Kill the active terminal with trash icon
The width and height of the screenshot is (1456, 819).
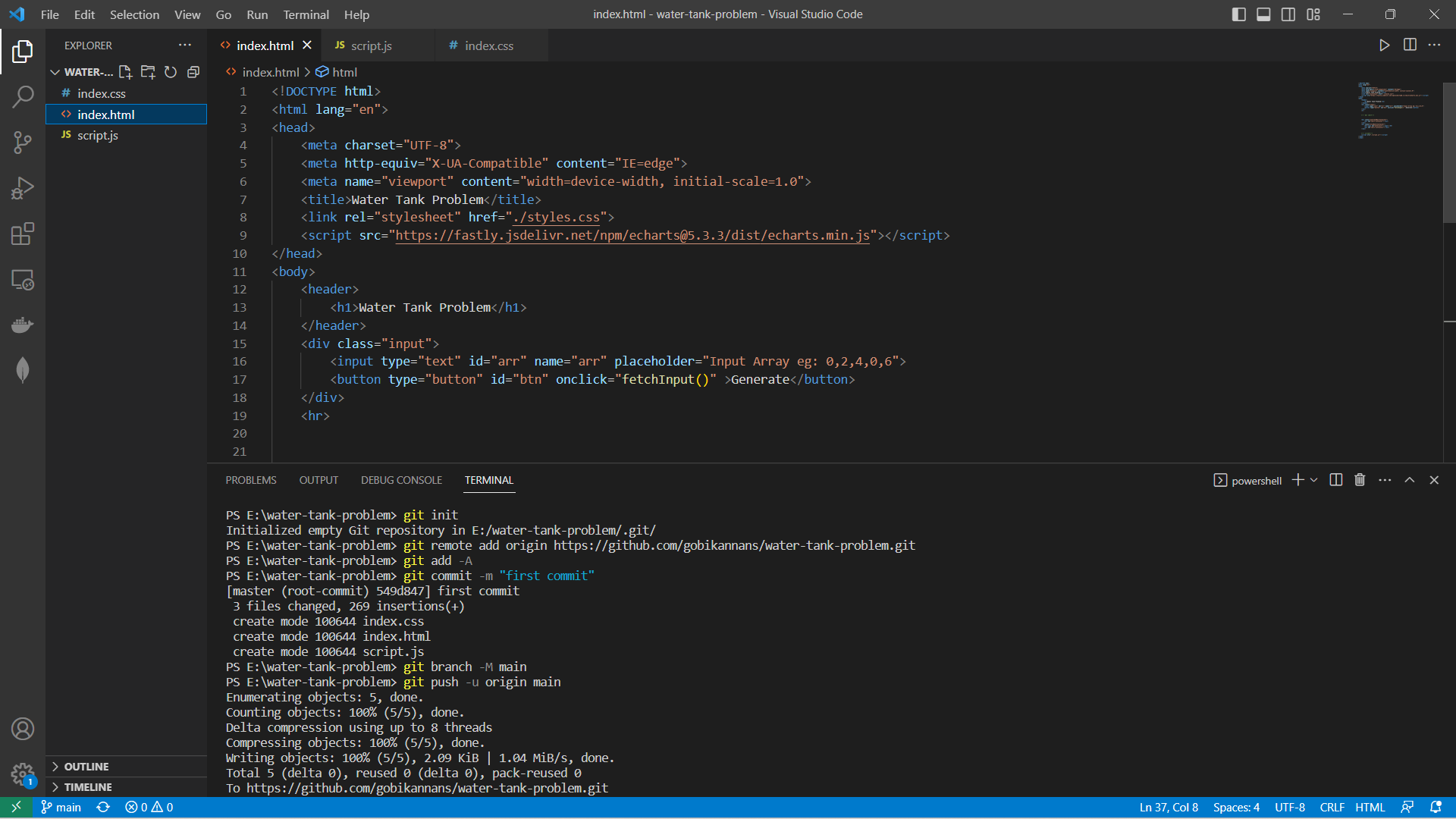coord(1358,479)
